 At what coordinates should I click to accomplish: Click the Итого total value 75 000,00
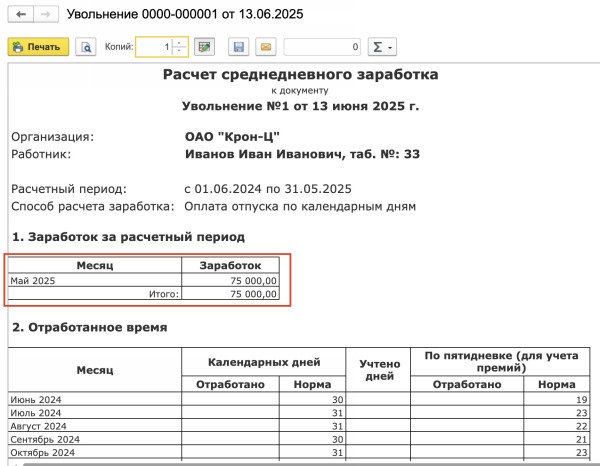pyautogui.click(x=230, y=294)
